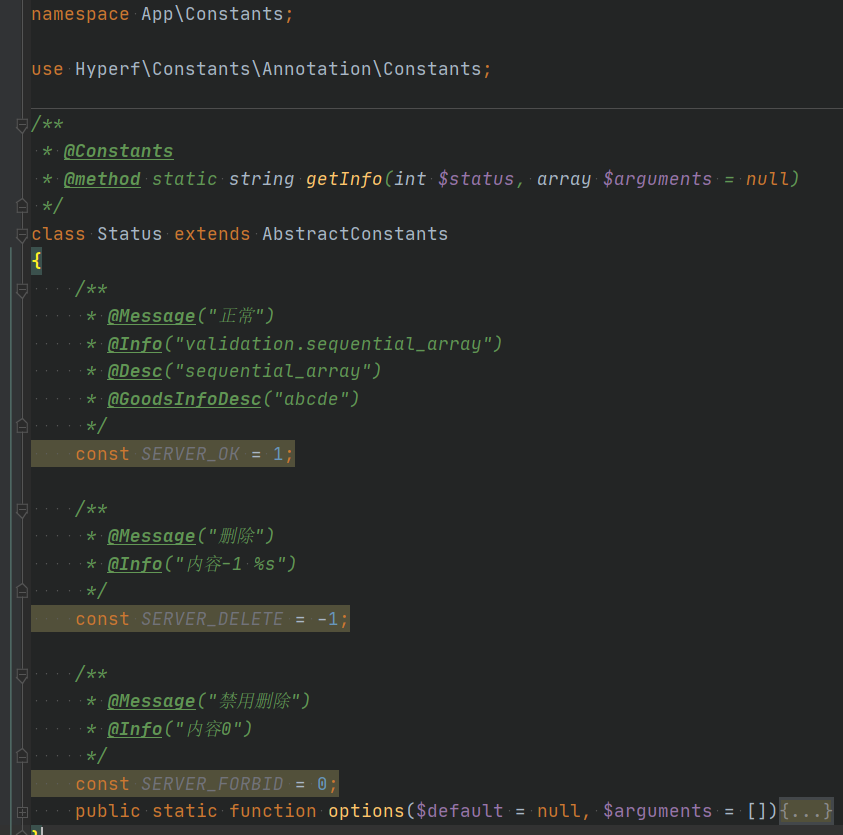Collapse docblock fold marker above @Message("正常")
843x835 pixels.
tap(22, 291)
